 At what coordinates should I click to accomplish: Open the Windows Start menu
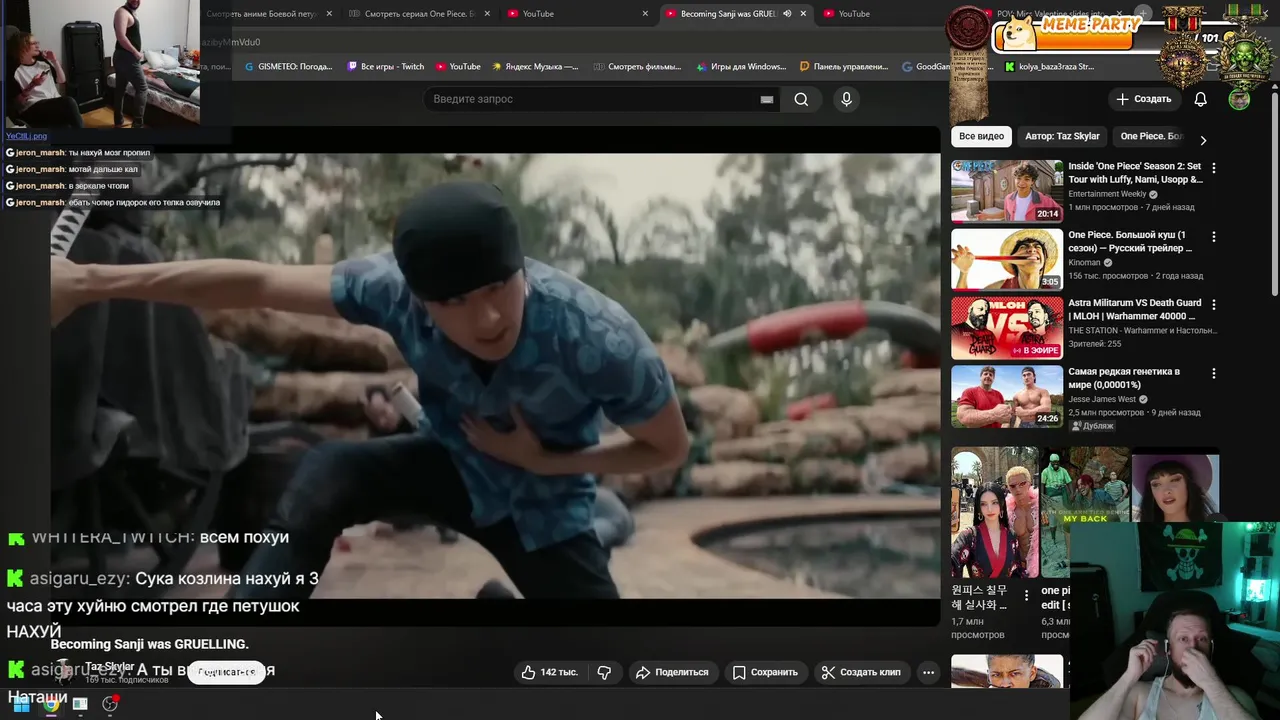click(21, 704)
